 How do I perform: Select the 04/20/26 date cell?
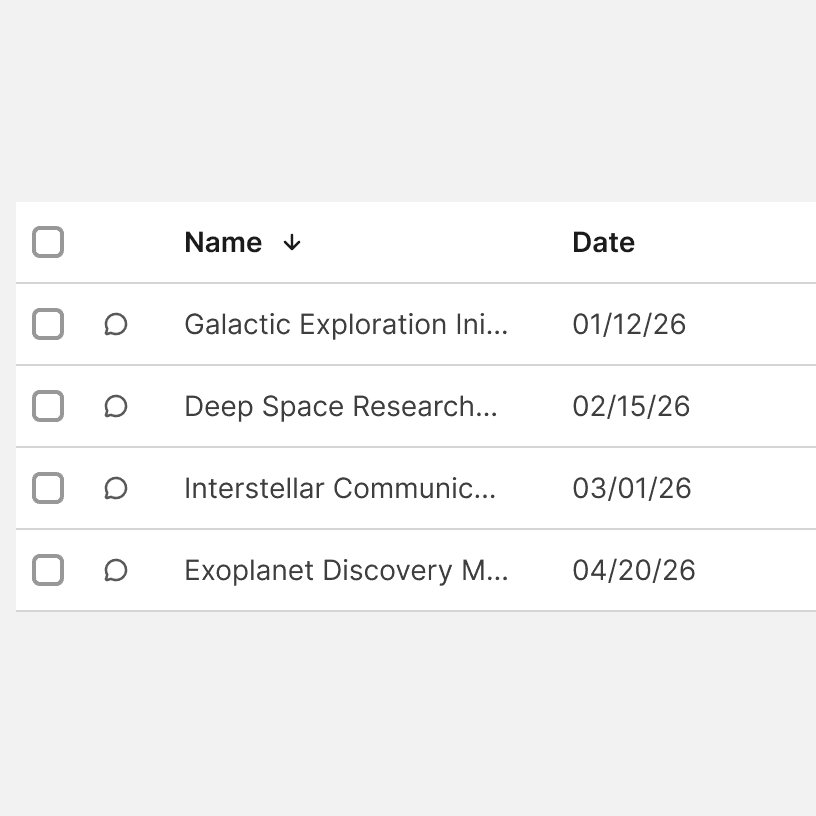633,571
